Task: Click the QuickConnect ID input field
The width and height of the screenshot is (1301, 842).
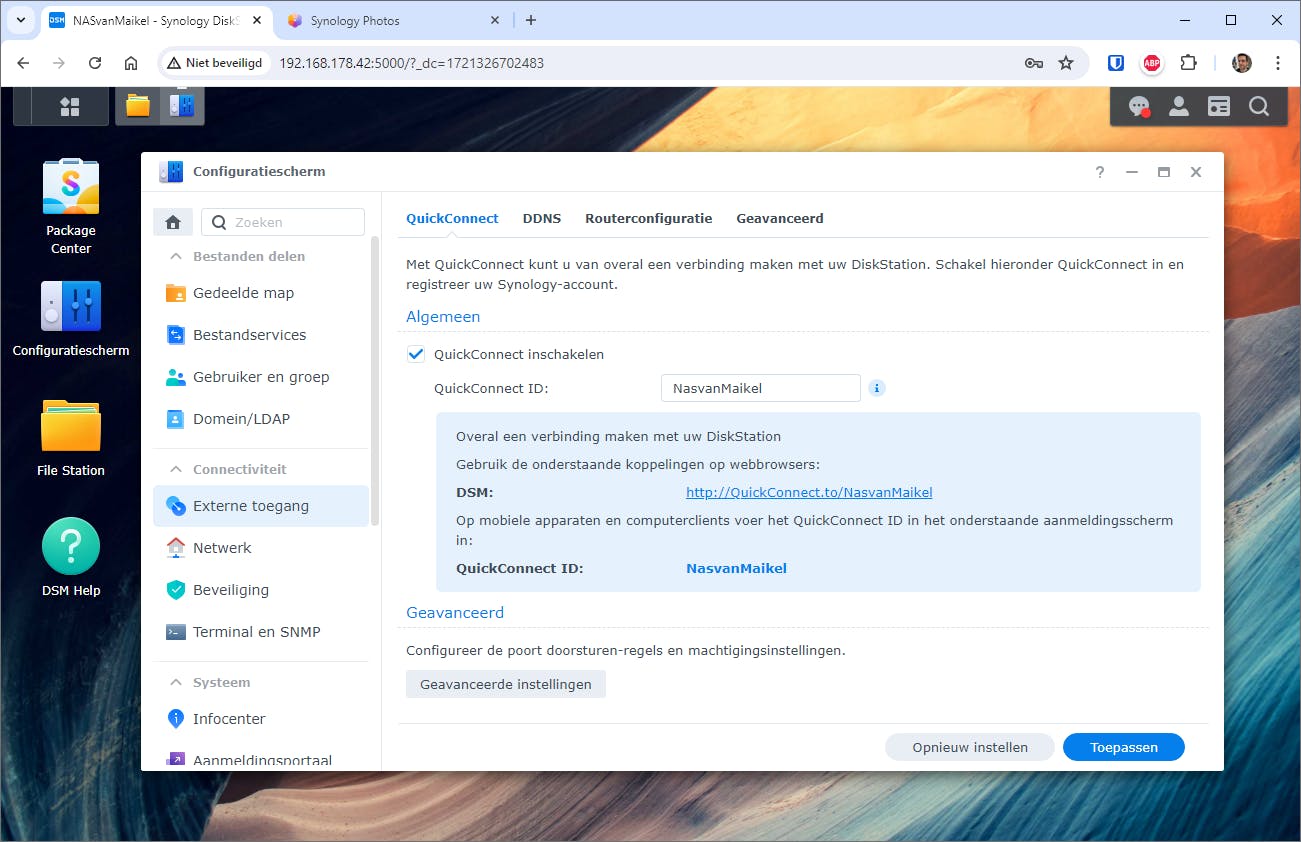Action: [761, 388]
